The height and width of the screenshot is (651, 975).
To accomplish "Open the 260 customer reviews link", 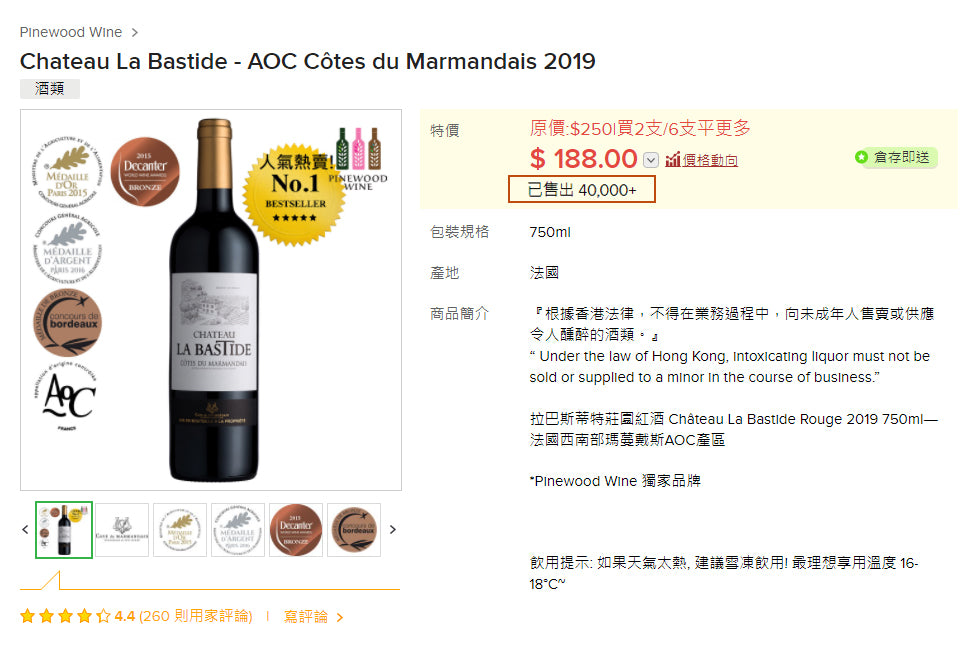I will coord(195,616).
